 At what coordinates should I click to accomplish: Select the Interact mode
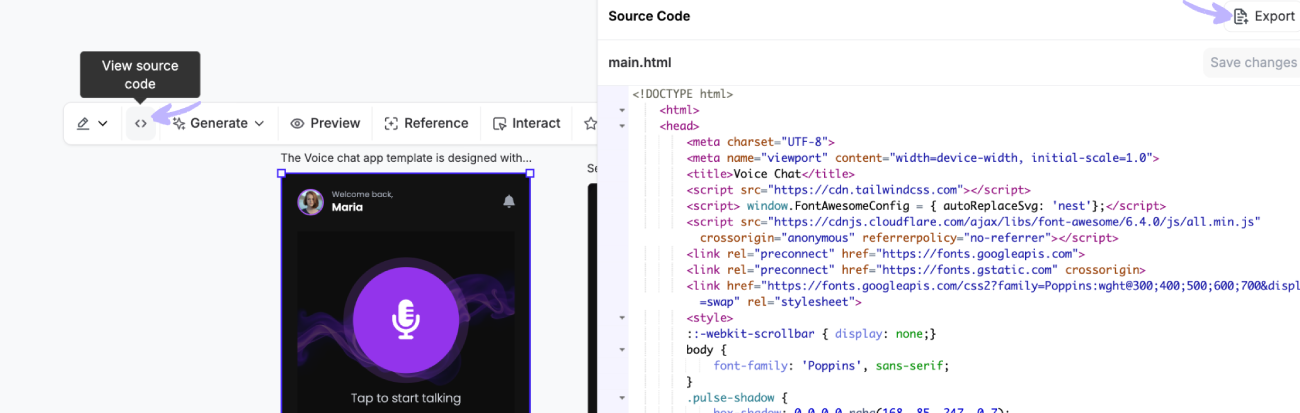[x=527, y=124]
